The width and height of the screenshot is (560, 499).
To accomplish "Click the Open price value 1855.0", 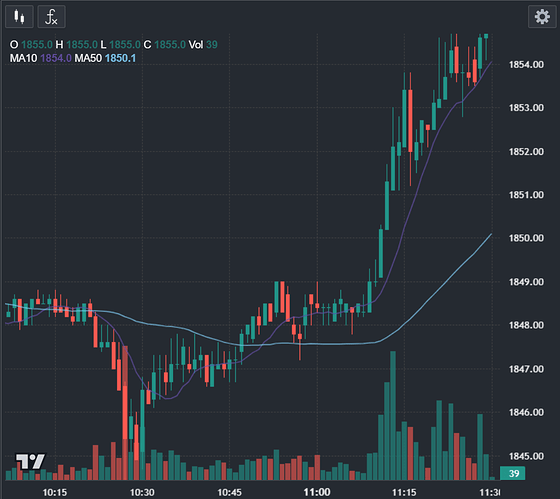I will [37, 45].
